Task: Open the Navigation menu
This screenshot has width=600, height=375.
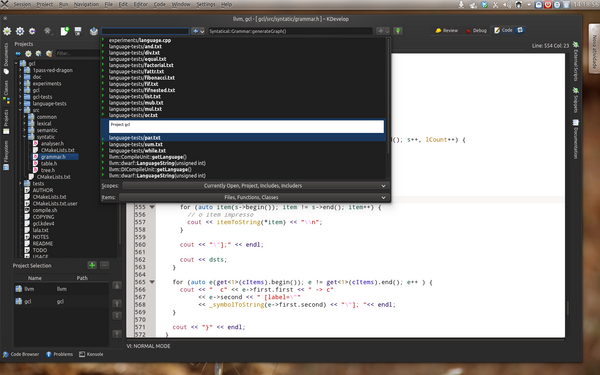Action: [x=86, y=5]
